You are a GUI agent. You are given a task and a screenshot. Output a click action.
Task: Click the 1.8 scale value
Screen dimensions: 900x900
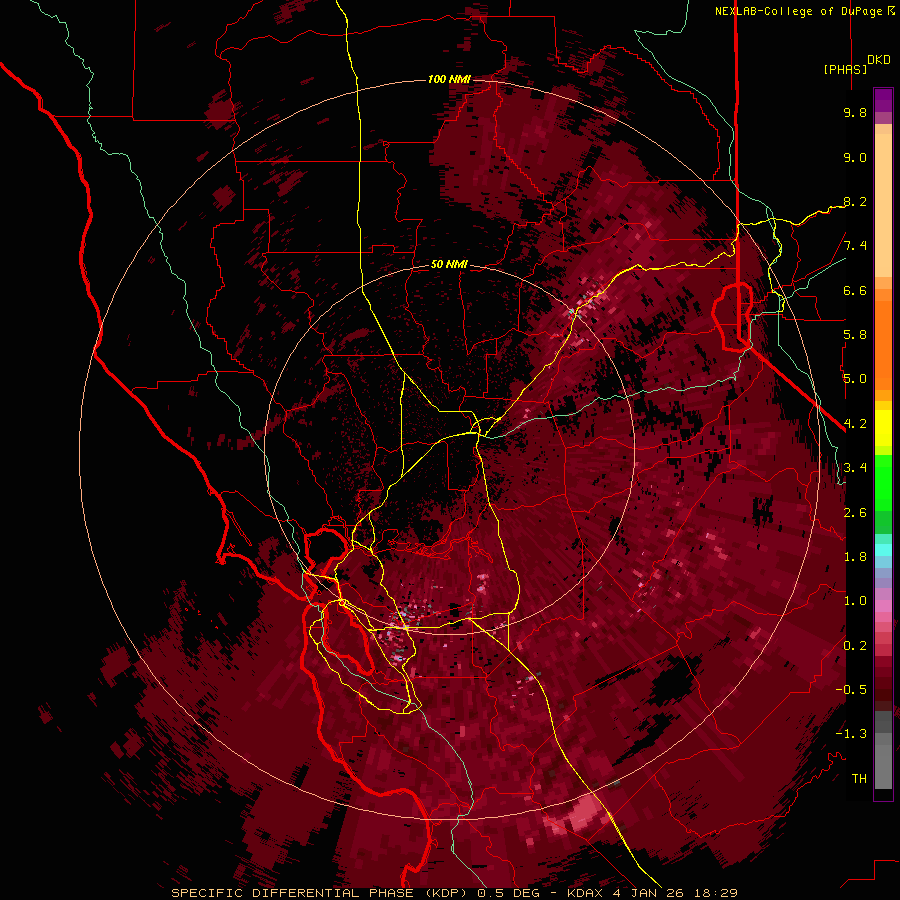pyautogui.click(x=855, y=557)
